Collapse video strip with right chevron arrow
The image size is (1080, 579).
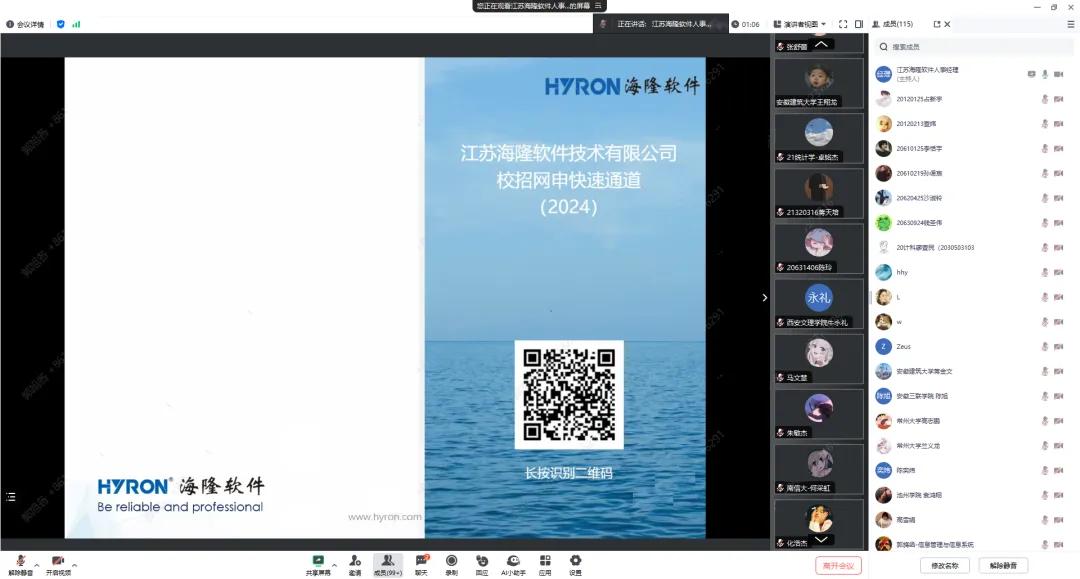(x=765, y=297)
